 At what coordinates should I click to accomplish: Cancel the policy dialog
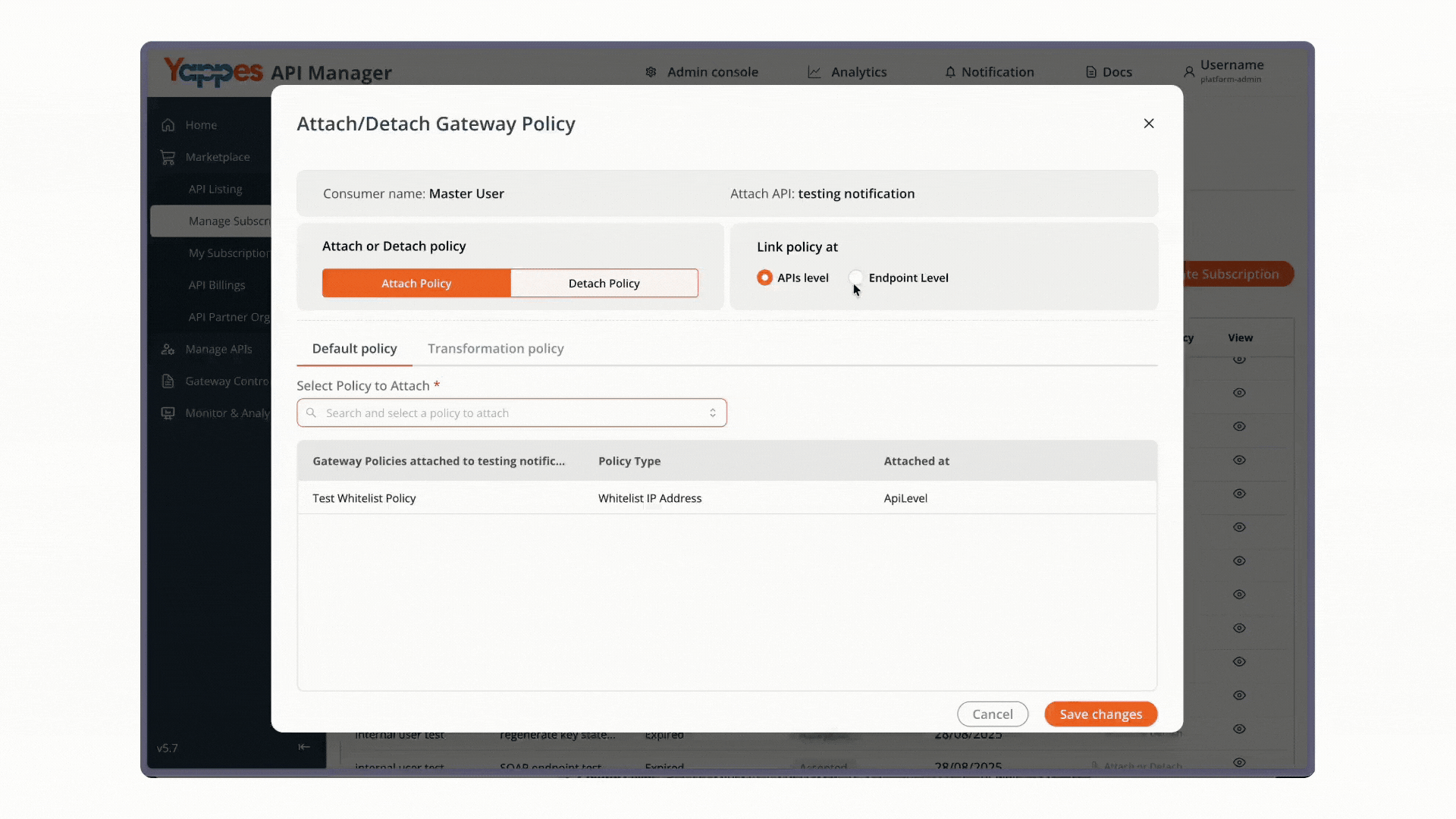click(993, 714)
